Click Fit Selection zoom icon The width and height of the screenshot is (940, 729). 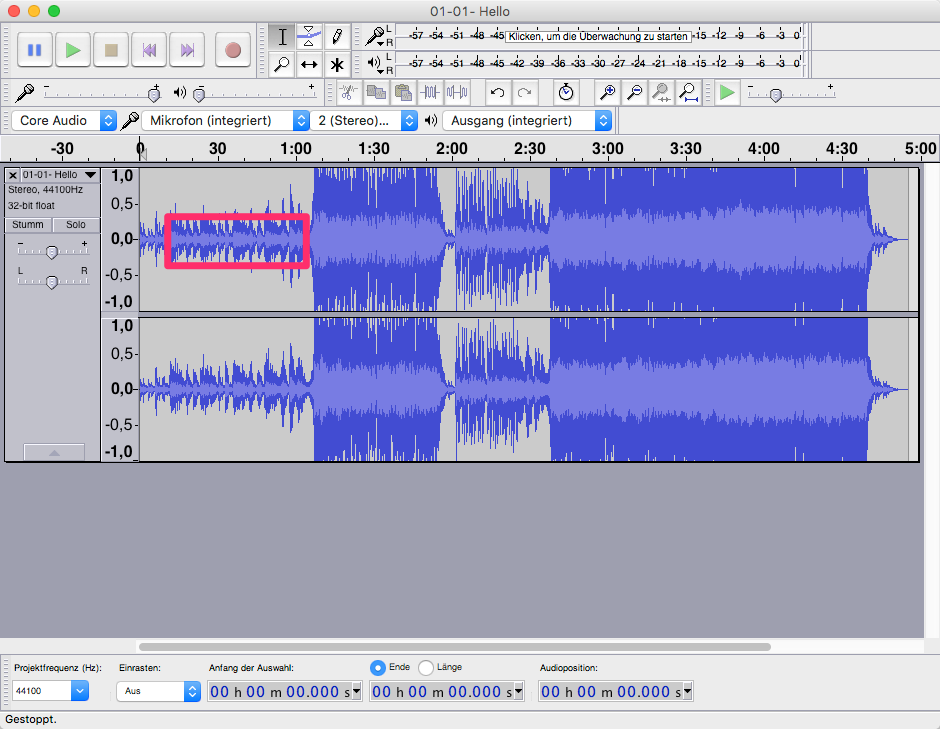[661, 92]
